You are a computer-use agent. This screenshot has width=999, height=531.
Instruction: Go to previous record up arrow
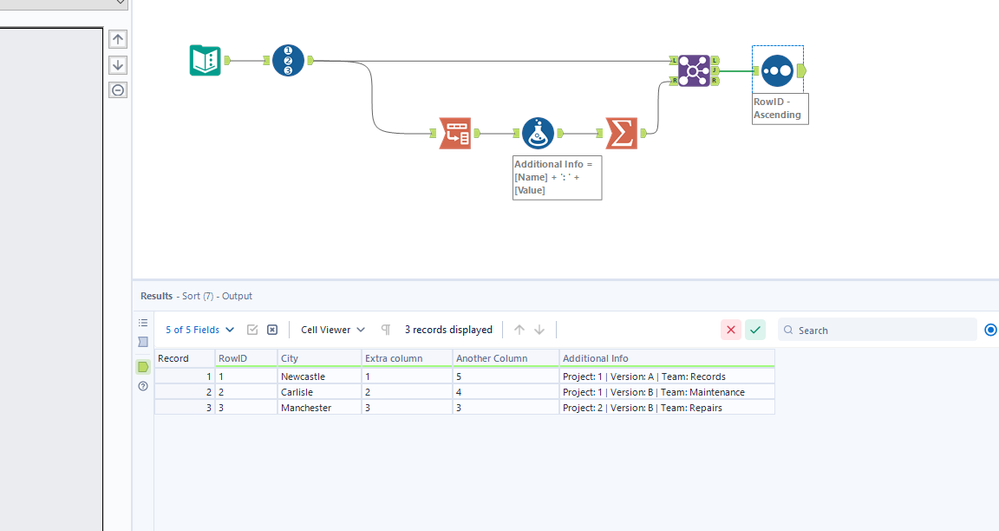coord(519,330)
